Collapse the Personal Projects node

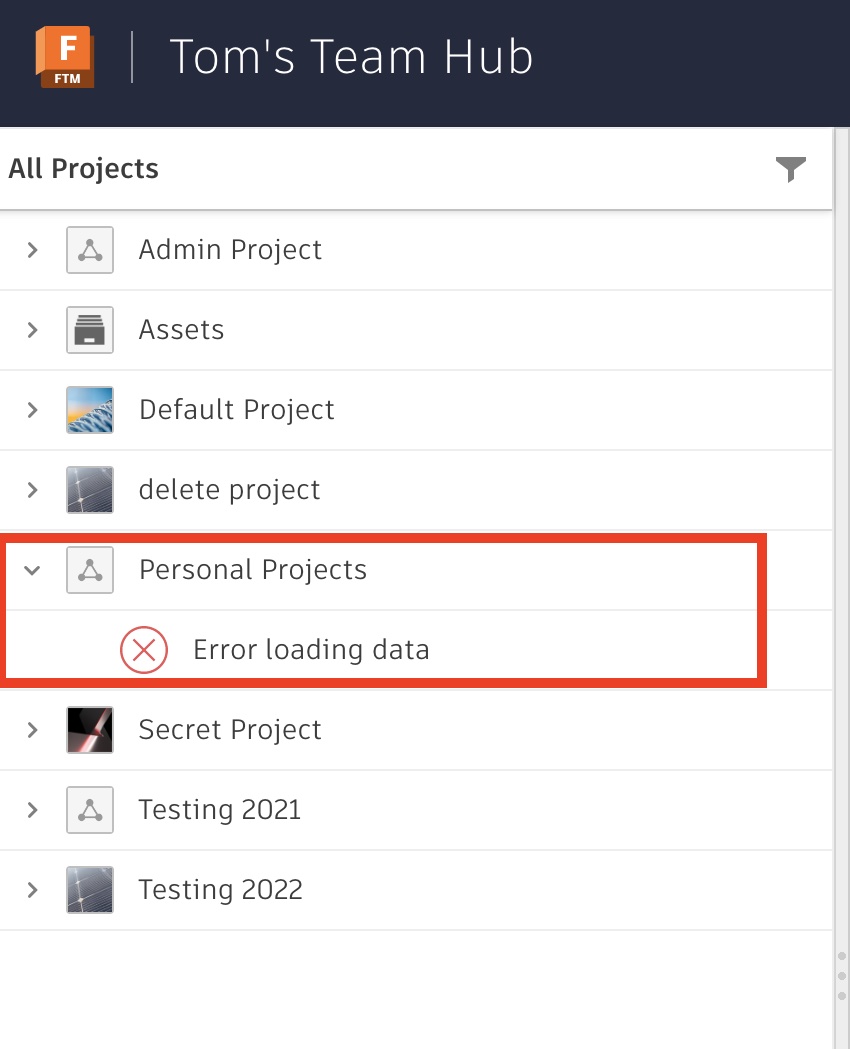click(x=33, y=570)
